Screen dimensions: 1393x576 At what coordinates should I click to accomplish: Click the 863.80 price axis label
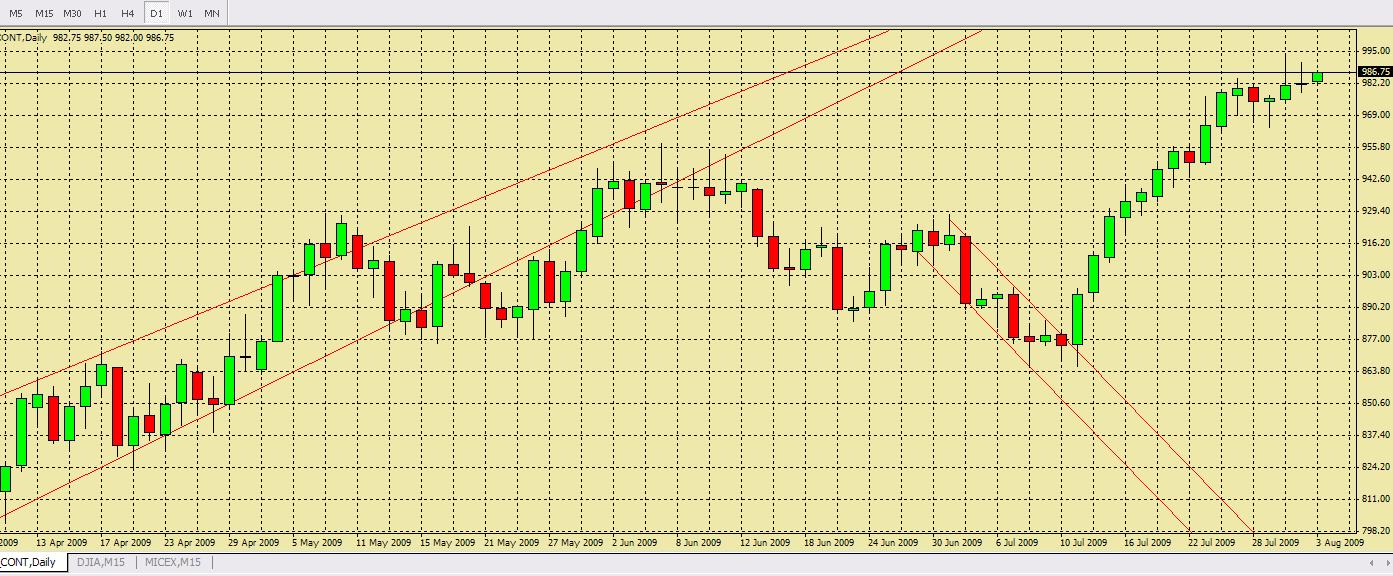coord(1375,371)
